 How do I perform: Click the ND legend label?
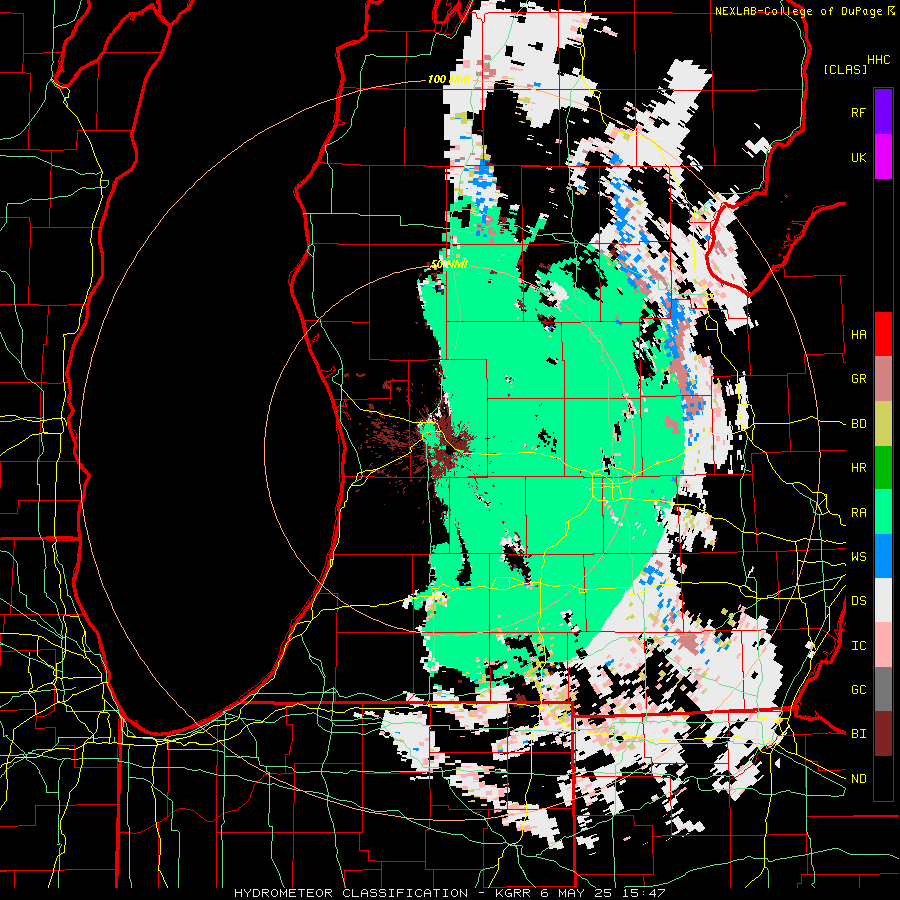pyautogui.click(x=859, y=778)
